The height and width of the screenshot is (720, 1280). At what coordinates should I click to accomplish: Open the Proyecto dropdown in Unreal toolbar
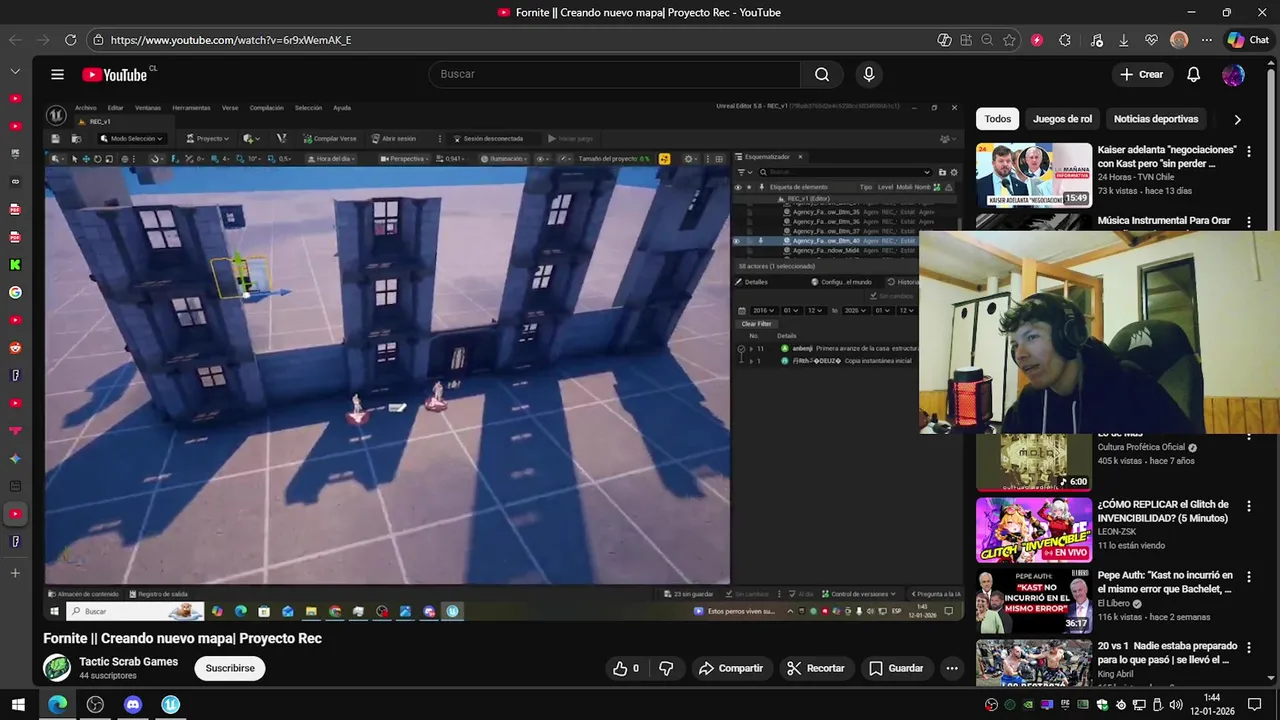pyautogui.click(x=208, y=138)
